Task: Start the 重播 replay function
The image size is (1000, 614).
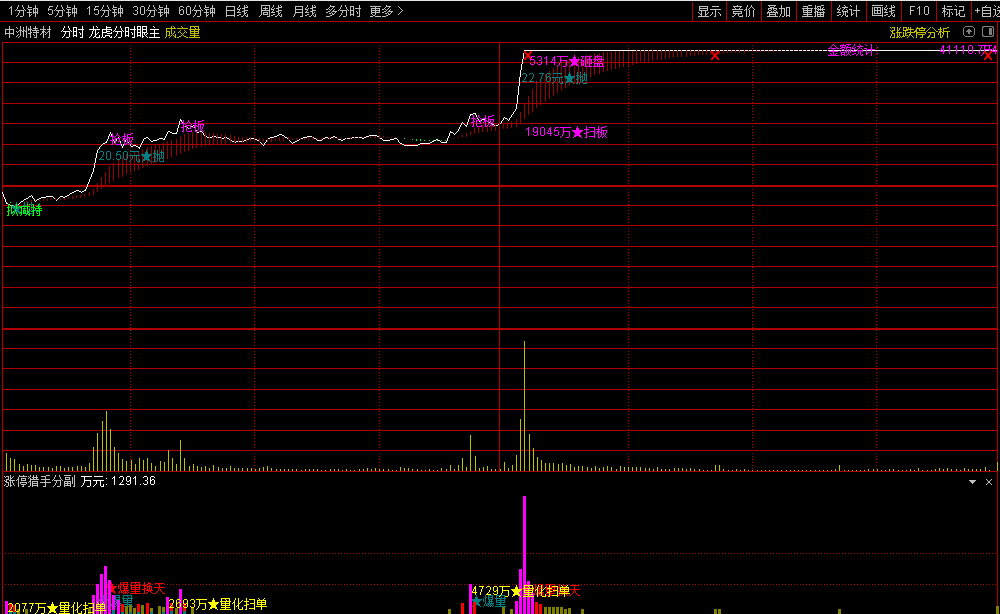Action: tap(814, 11)
